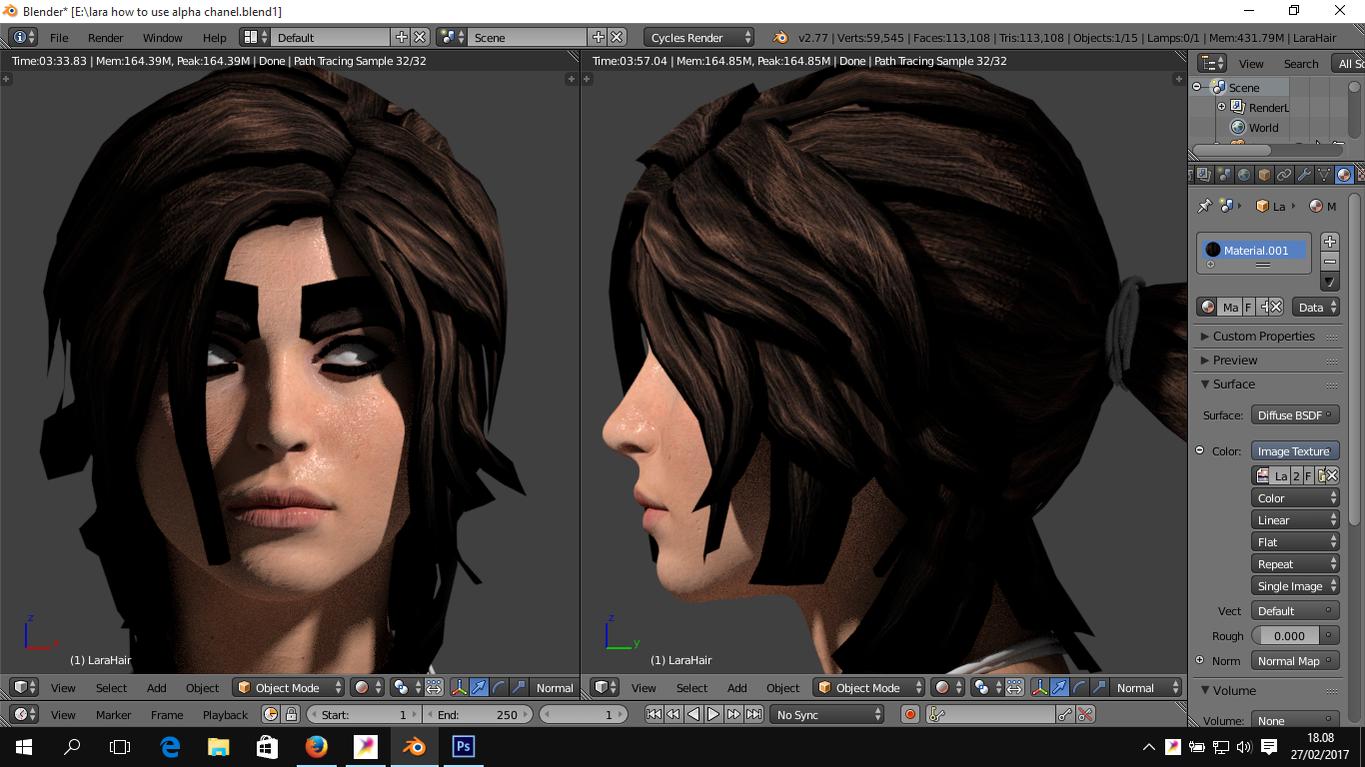
Task: Open the Constraints chain-link properties tab
Action: tap(1284, 175)
